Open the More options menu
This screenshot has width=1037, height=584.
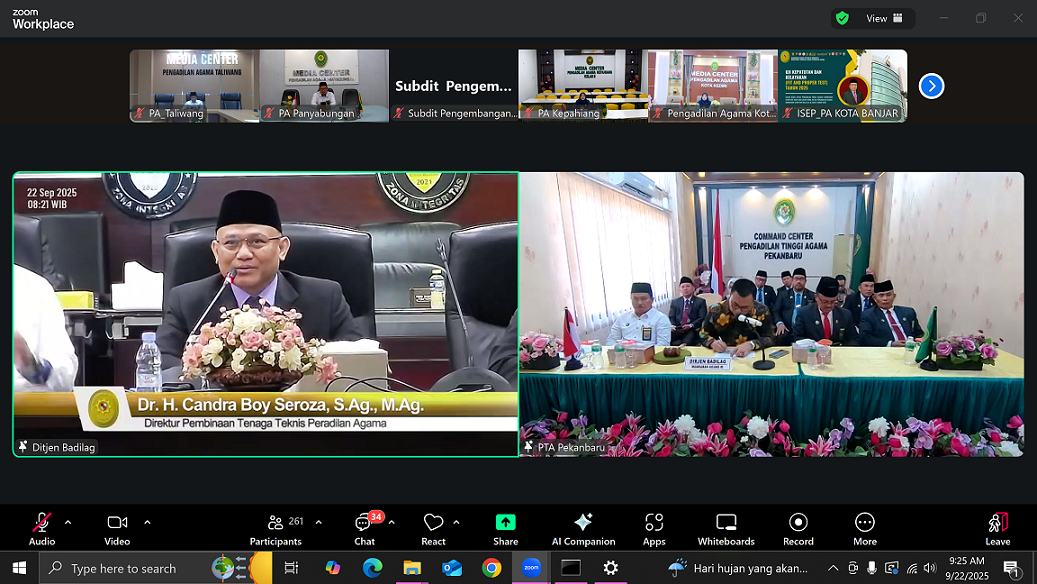pyautogui.click(x=865, y=527)
